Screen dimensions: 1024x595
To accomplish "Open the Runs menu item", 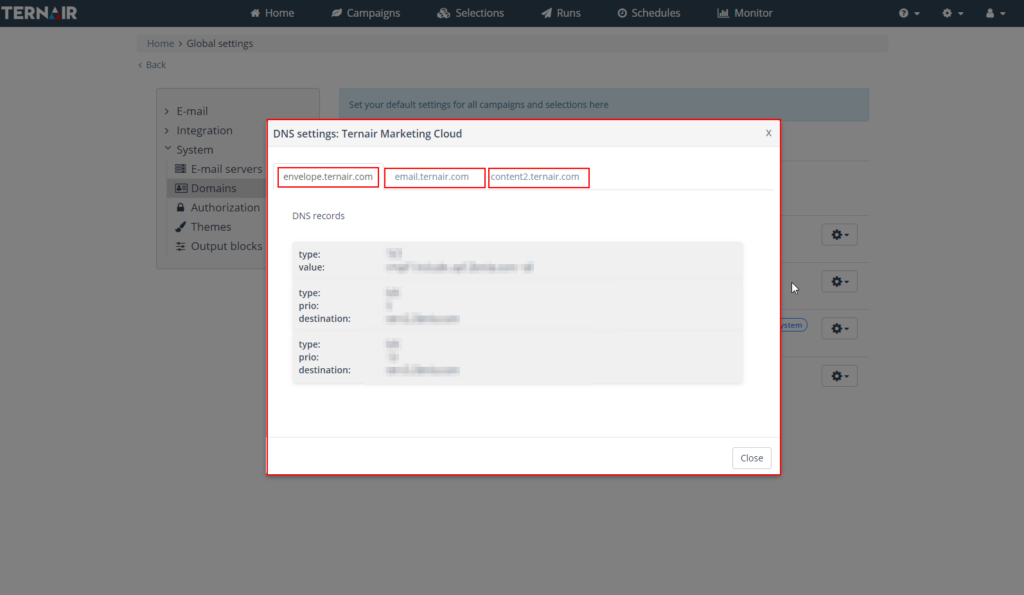I will [x=561, y=13].
